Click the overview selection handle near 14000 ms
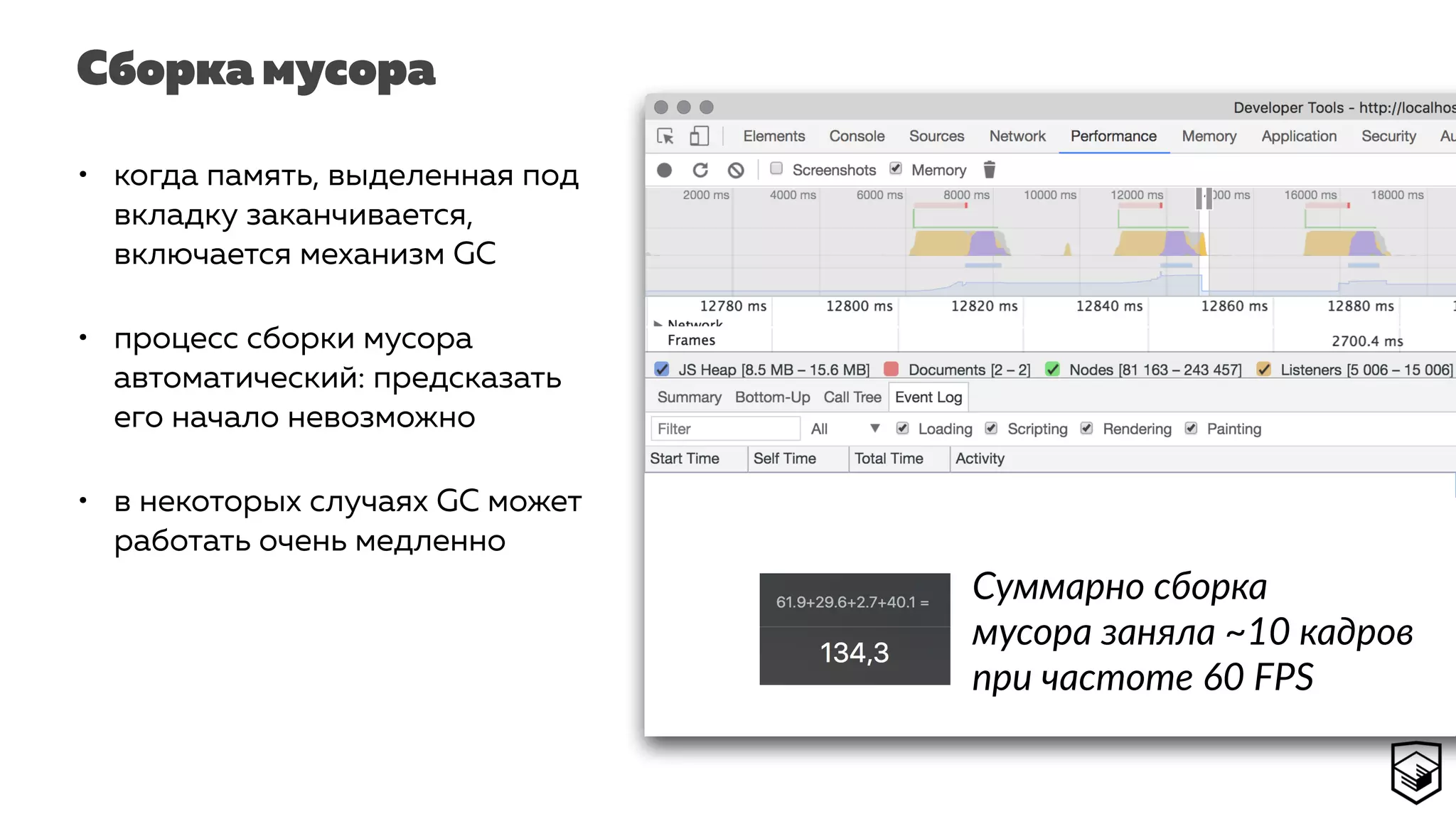 point(1204,198)
